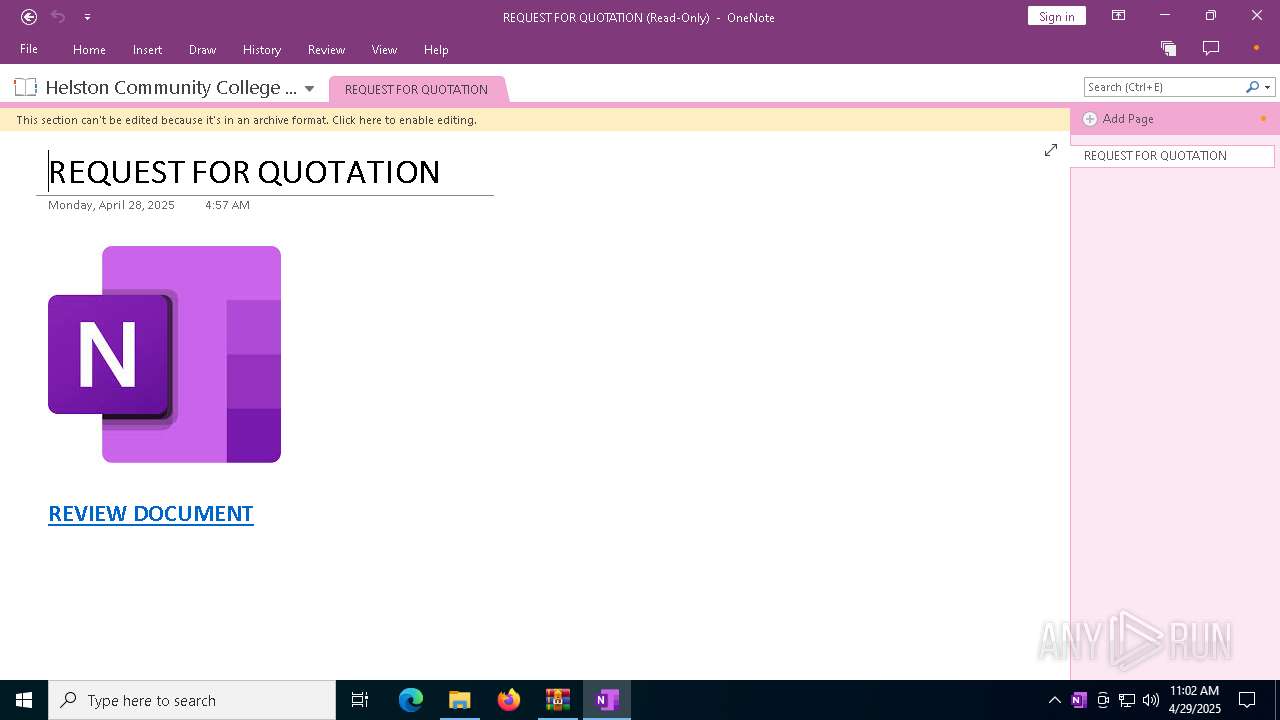Open the Ribbon Display Options icon
The image size is (1280, 720).
1119,16
